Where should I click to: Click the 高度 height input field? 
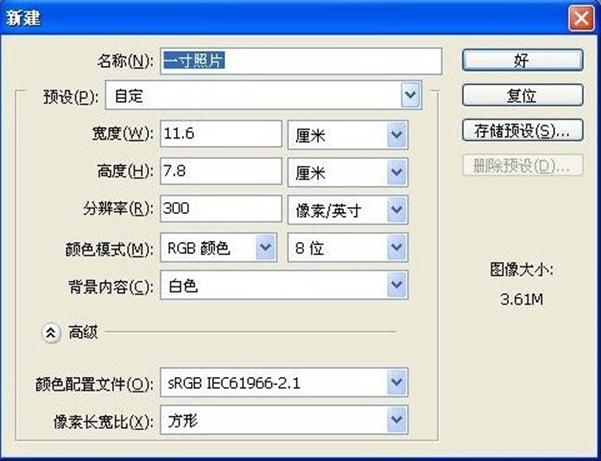[x=221, y=171]
